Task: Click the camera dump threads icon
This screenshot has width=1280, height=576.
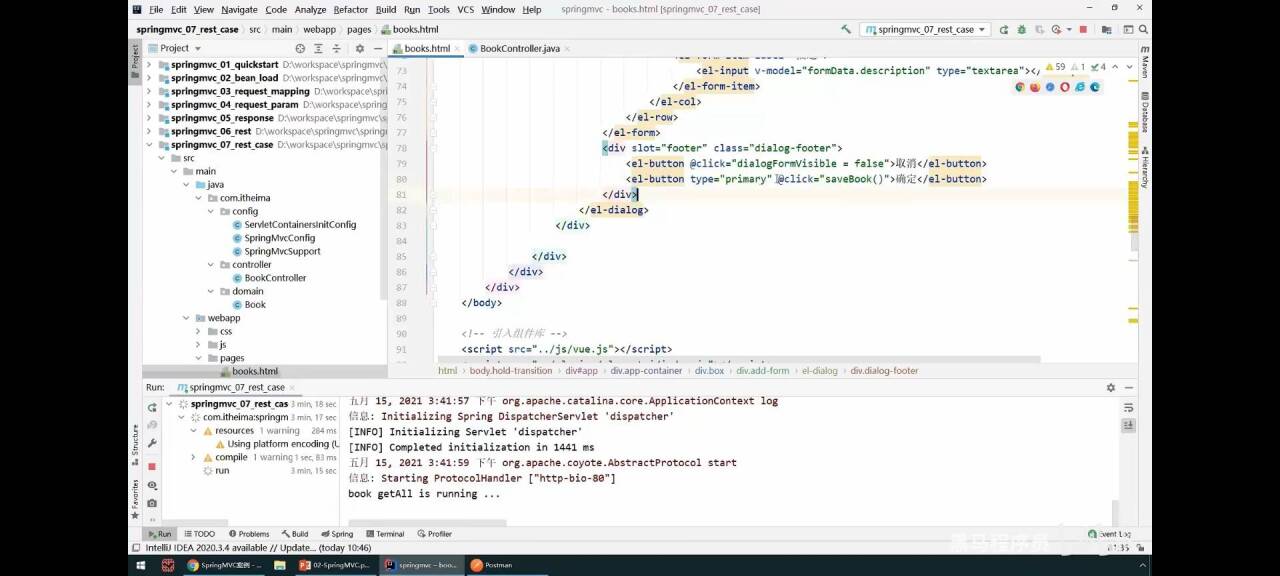Action: 152,503
